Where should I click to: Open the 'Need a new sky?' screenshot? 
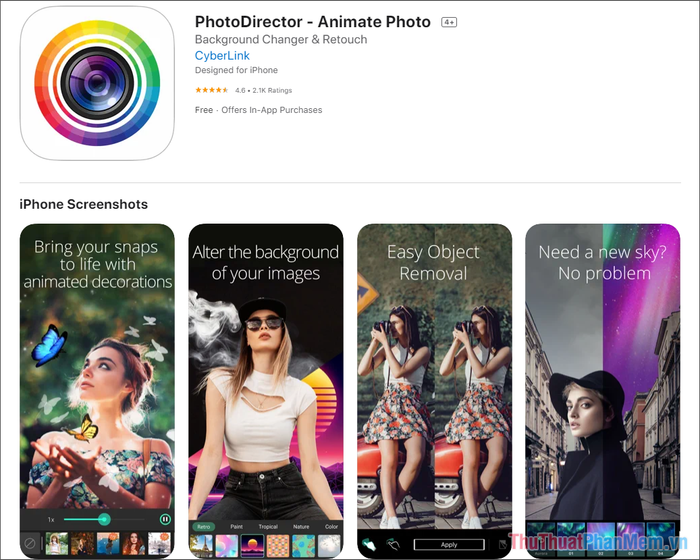tap(603, 391)
